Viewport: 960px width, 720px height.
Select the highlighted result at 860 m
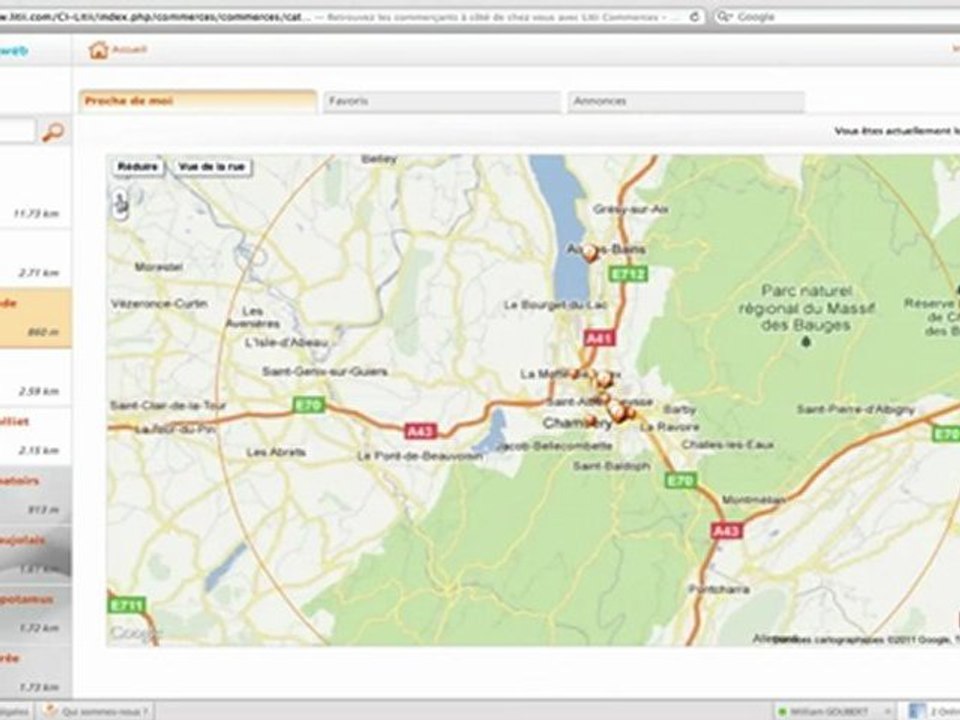pos(35,318)
